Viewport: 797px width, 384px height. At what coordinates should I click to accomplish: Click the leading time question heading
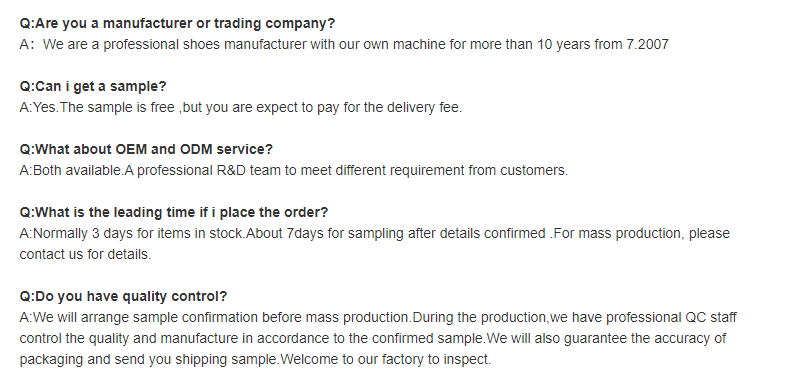[174, 212]
